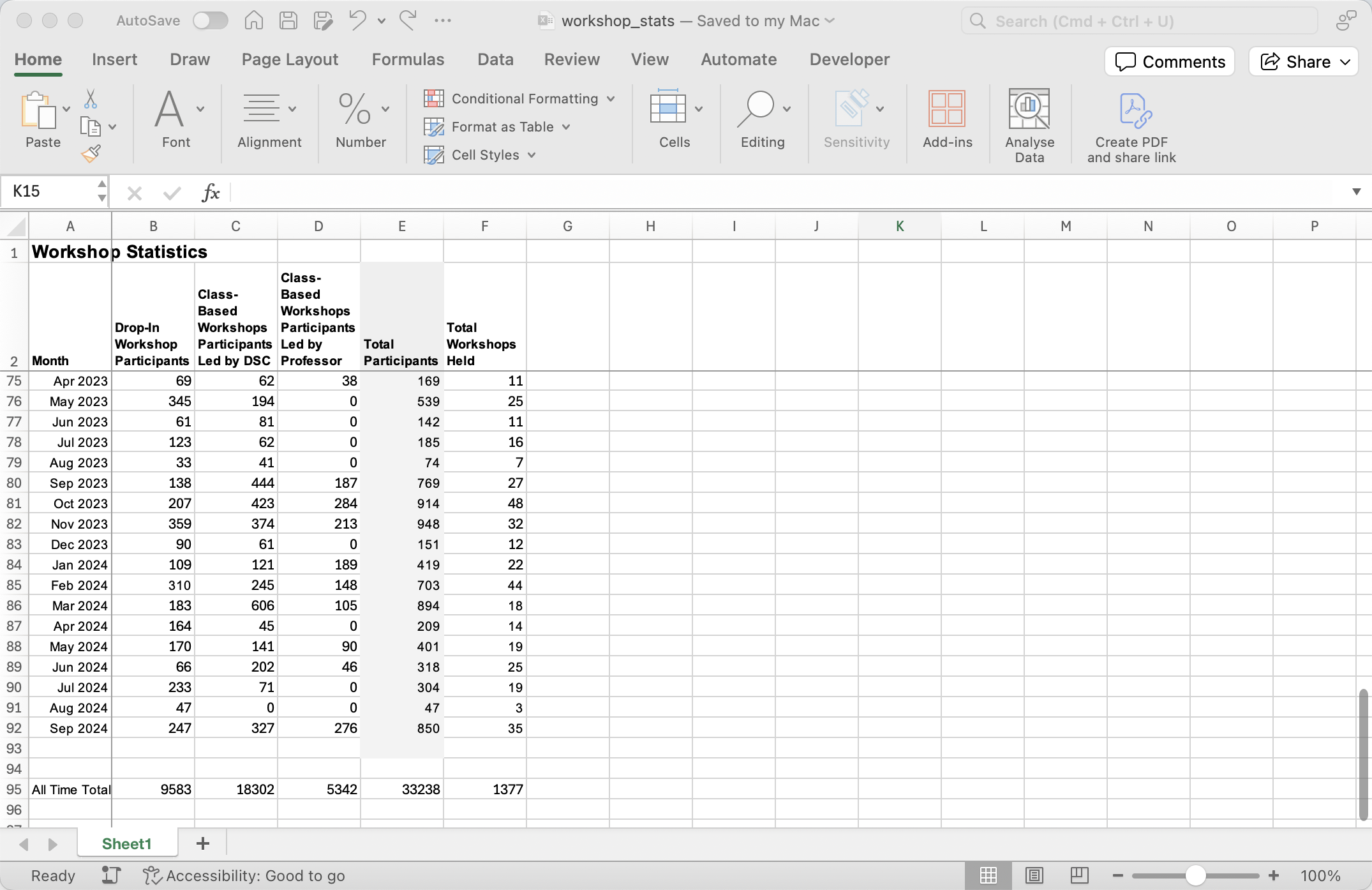
Task: Open the collaboration people icon
Action: coord(1346,20)
